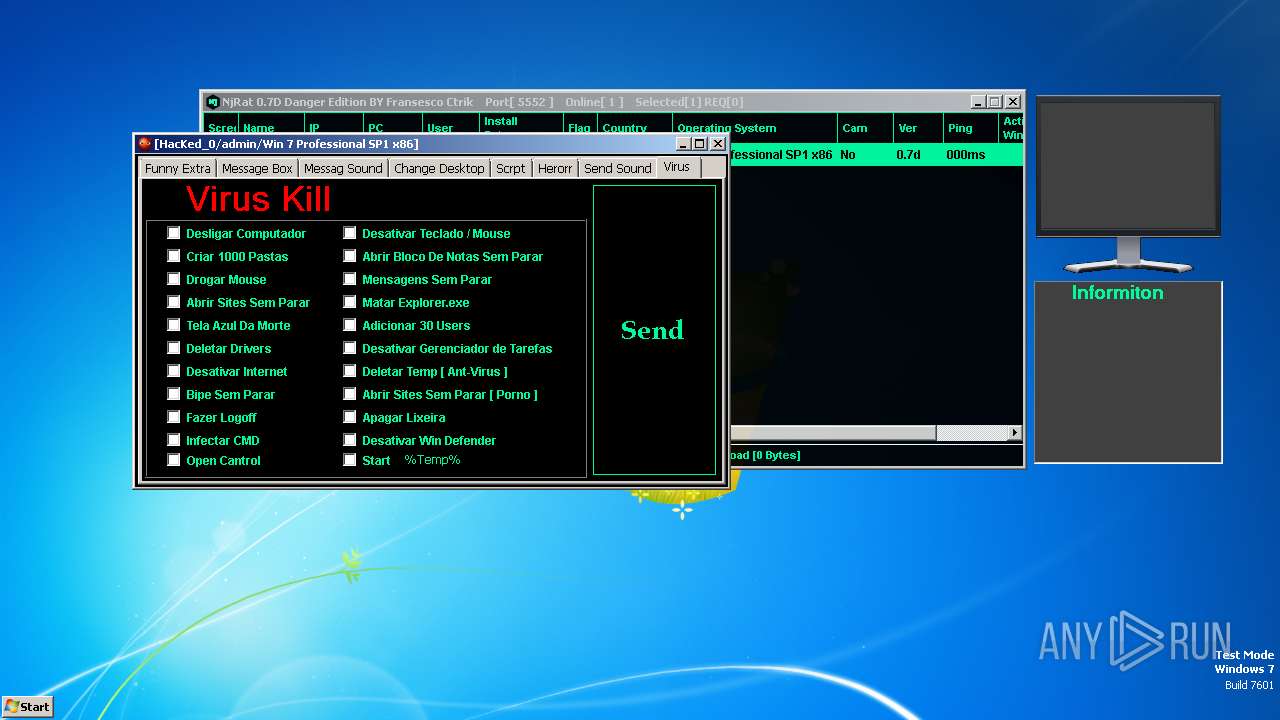Screen dimensions: 1280x720
Task: Click the HacKed_0 window title bar icon
Action: (145, 144)
